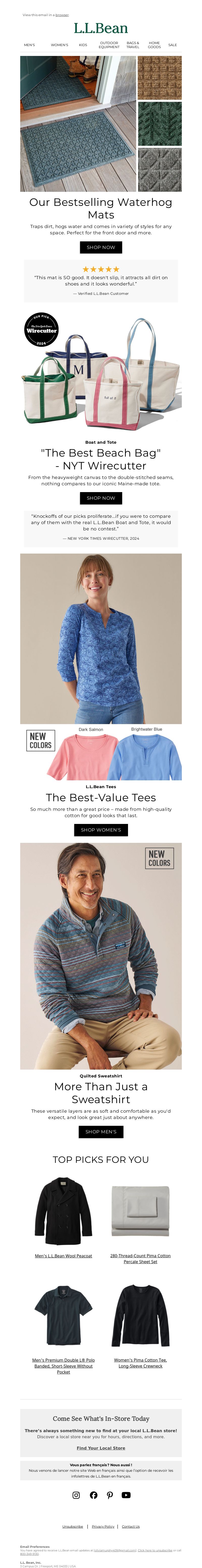The image size is (202, 1568).
Task: Click SHOP NOW under Waterhog Mats
Action: point(101,247)
